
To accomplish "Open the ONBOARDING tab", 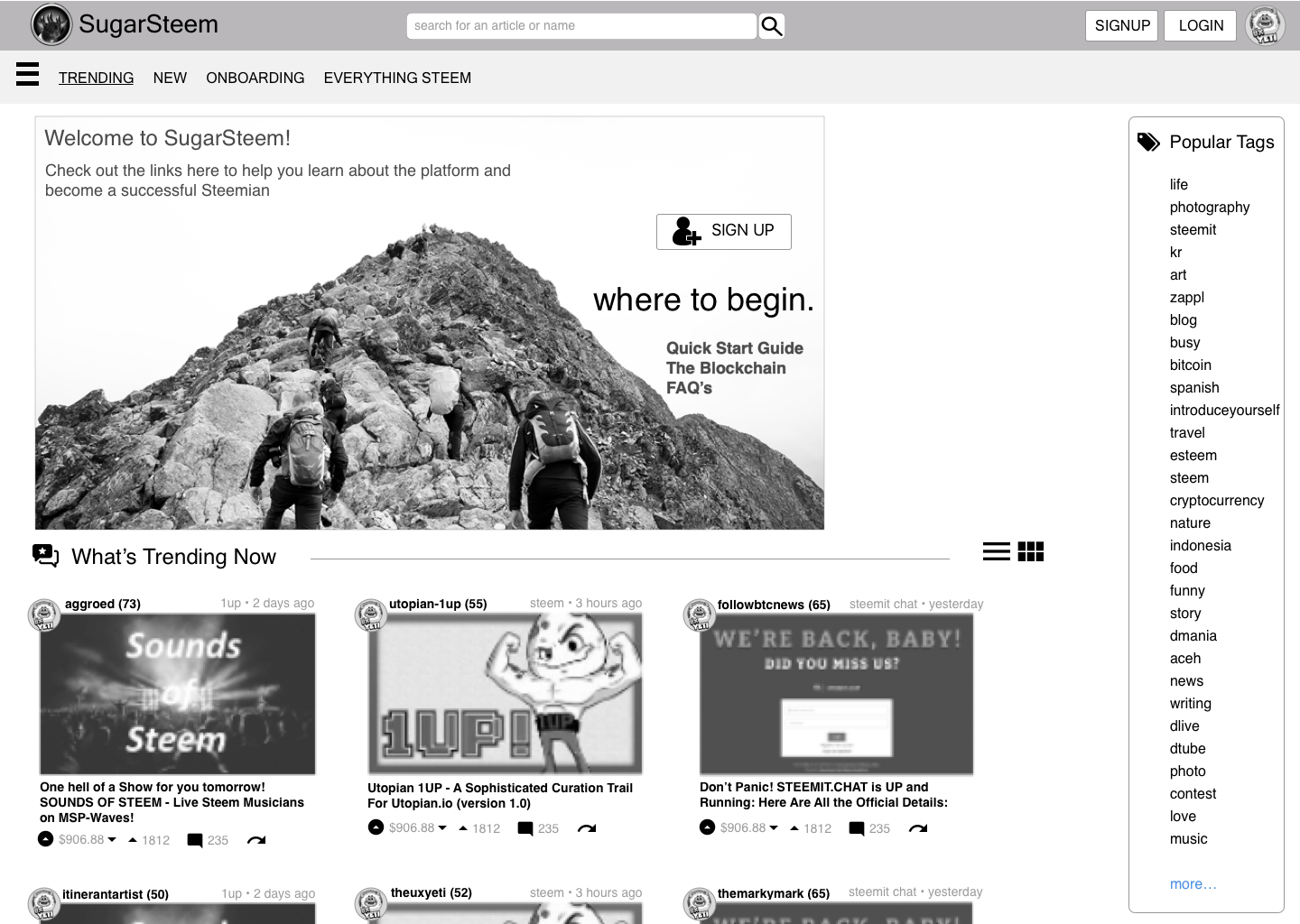I will click(255, 78).
